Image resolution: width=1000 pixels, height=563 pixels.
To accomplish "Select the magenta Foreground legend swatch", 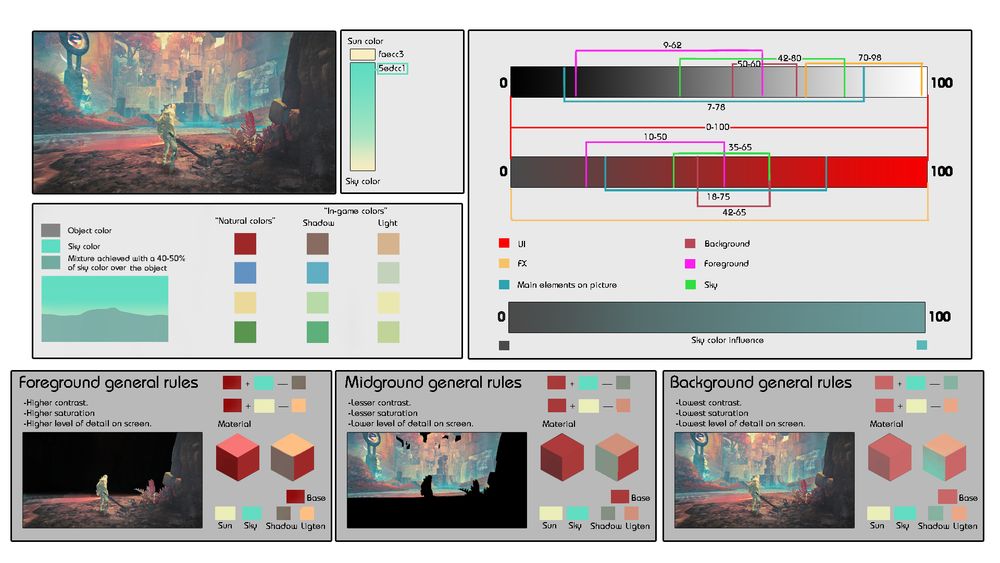I will [x=690, y=263].
